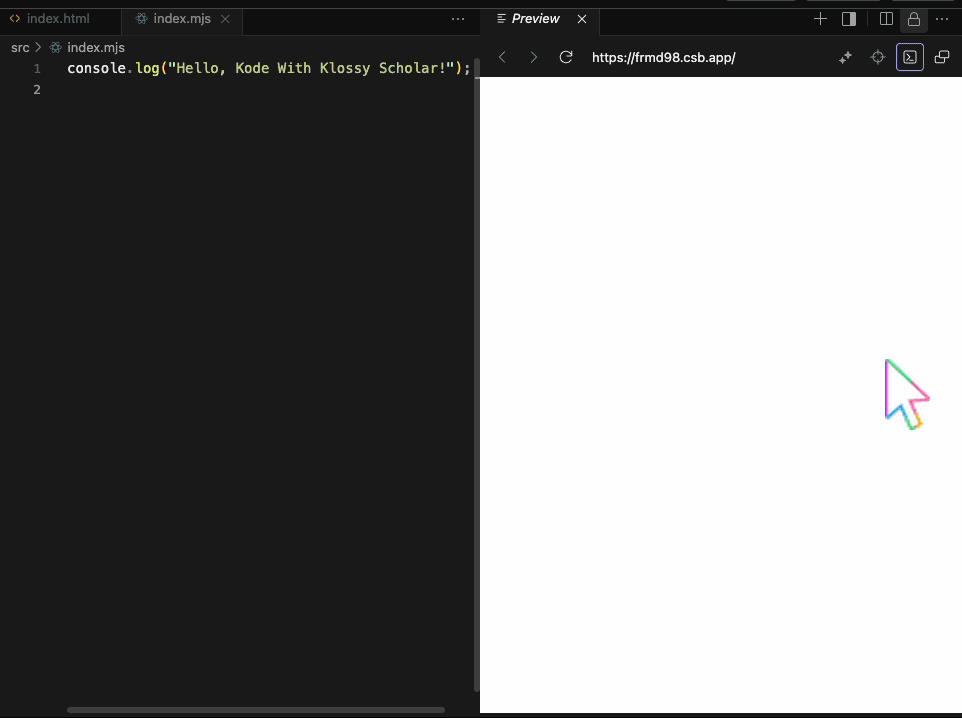Viewport: 962px width, 718px height.
Task: Click the src breadcrumb folder
Action: coord(20,48)
